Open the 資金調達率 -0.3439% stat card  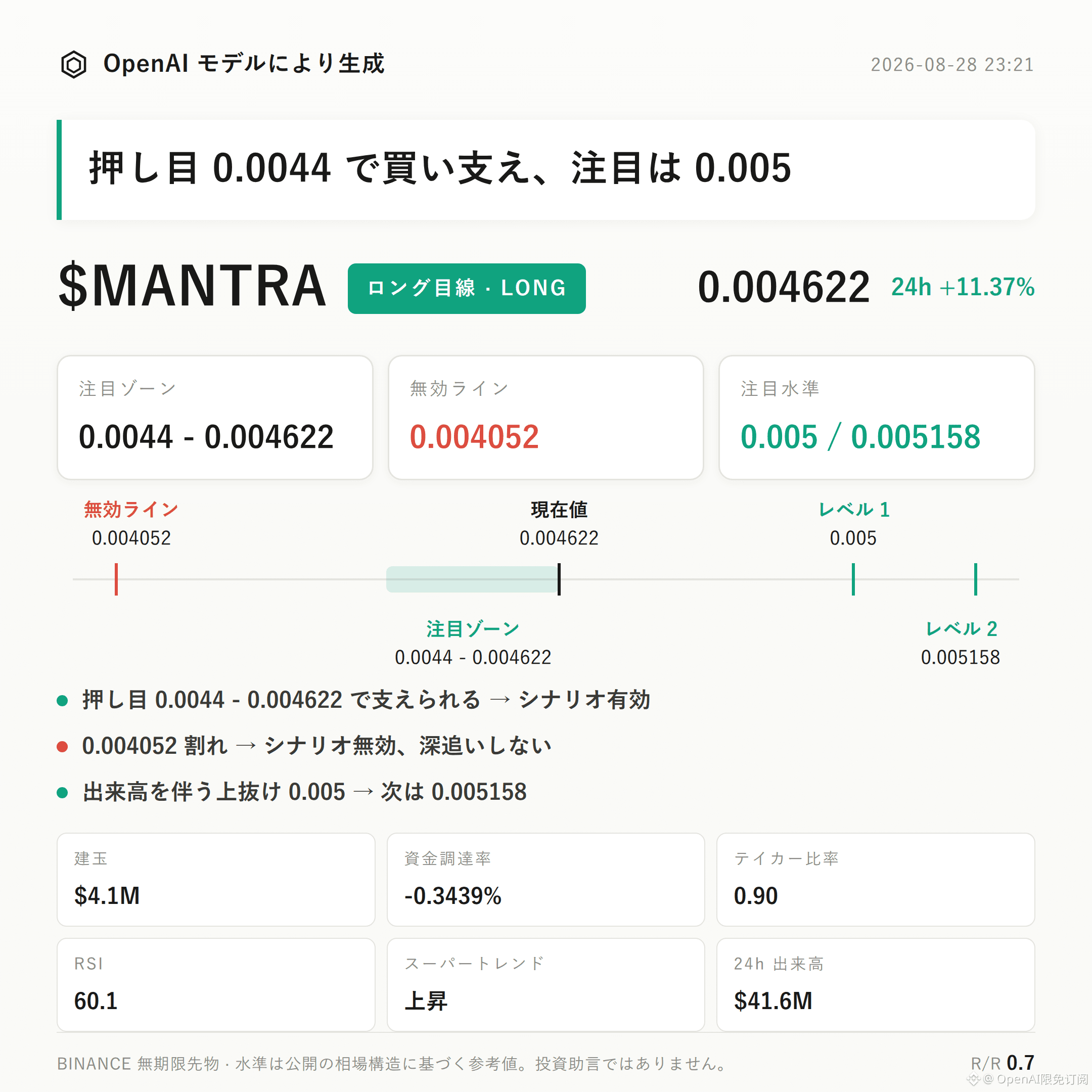(x=545, y=880)
